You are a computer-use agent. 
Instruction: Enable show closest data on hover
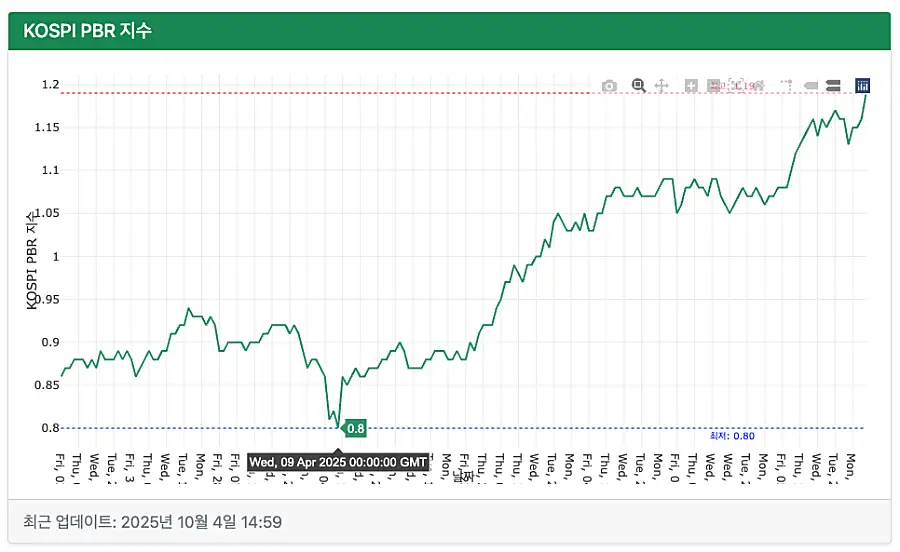tap(811, 86)
